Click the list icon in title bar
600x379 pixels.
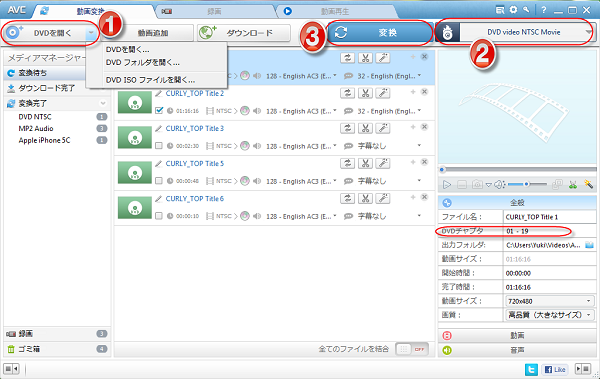pyautogui.click(x=500, y=10)
